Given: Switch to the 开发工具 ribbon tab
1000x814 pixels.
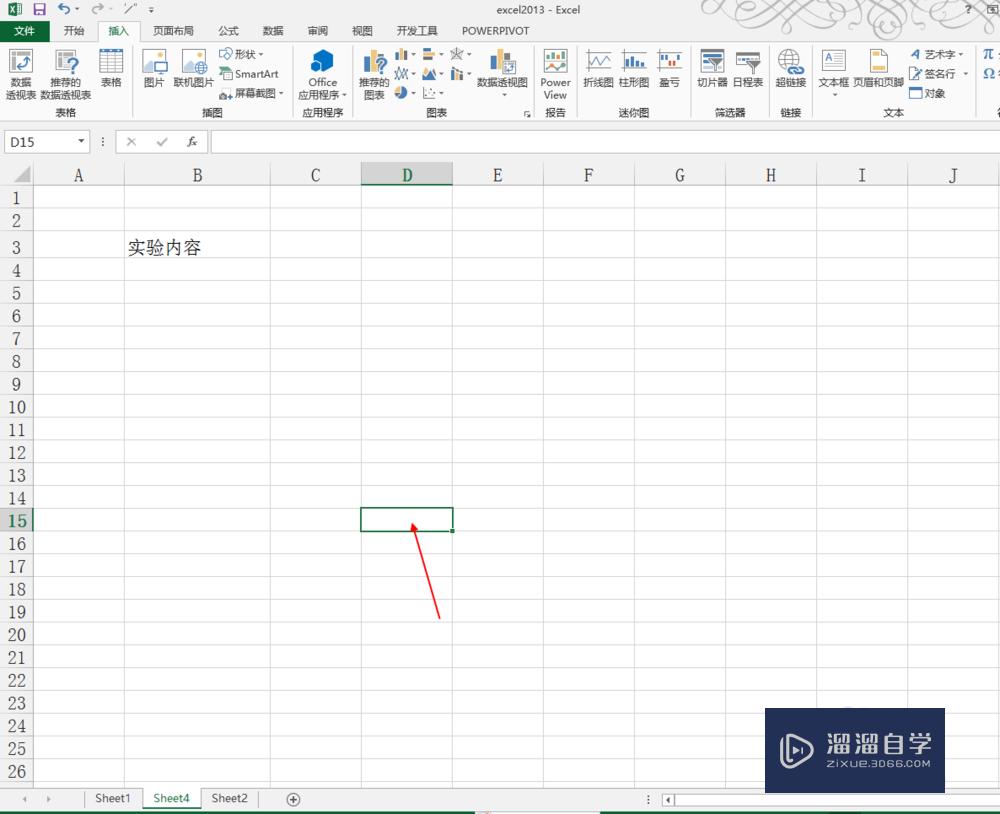Looking at the screenshot, I should (x=418, y=30).
